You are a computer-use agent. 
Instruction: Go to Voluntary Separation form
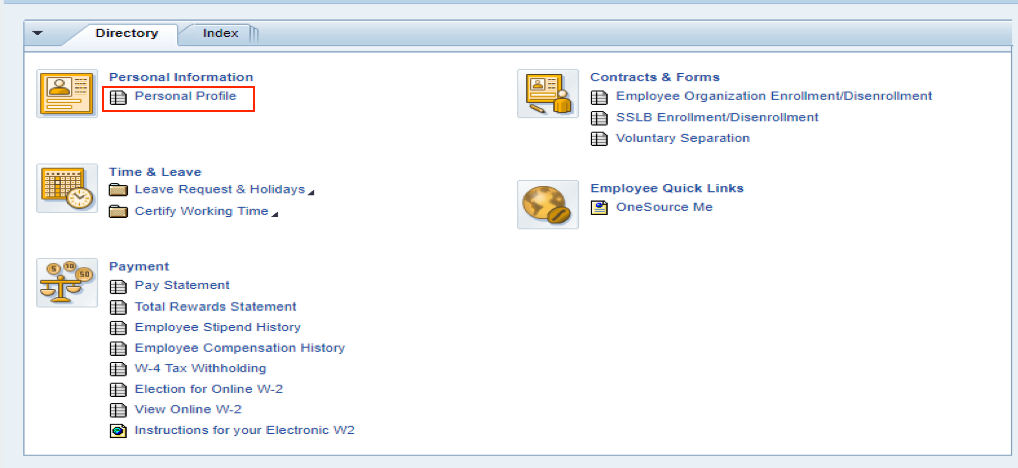pos(682,138)
